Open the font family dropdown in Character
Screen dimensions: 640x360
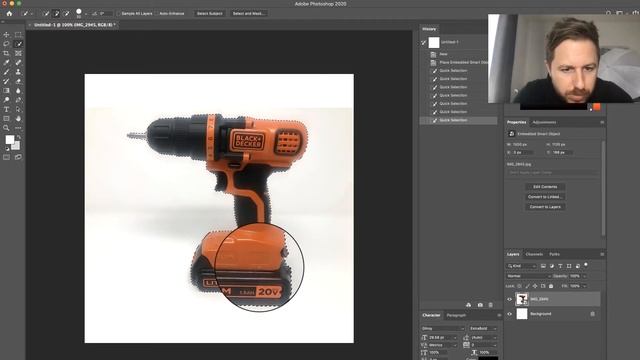pos(443,328)
